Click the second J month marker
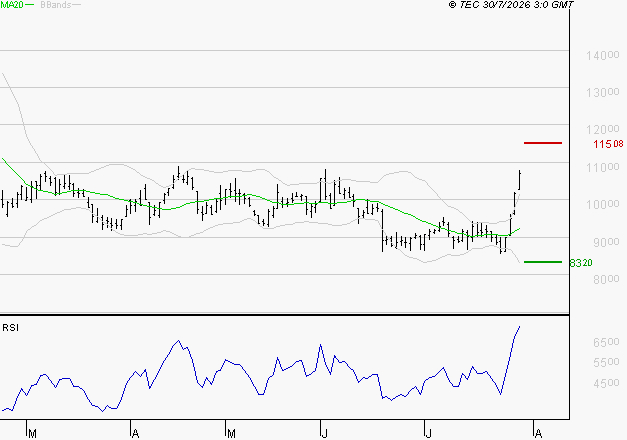 pyautogui.click(x=428, y=433)
